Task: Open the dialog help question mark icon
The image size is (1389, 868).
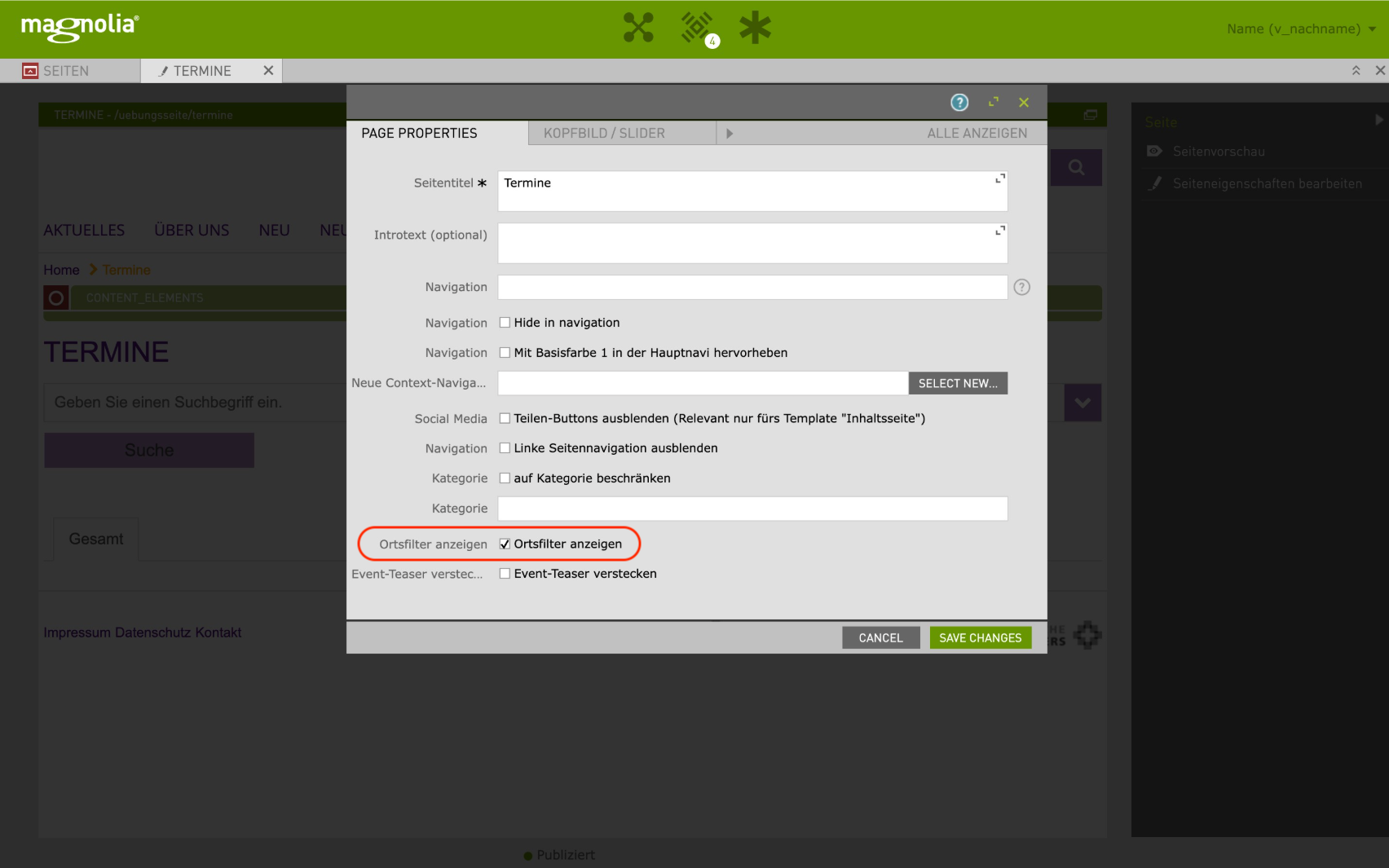Action: click(x=959, y=102)
